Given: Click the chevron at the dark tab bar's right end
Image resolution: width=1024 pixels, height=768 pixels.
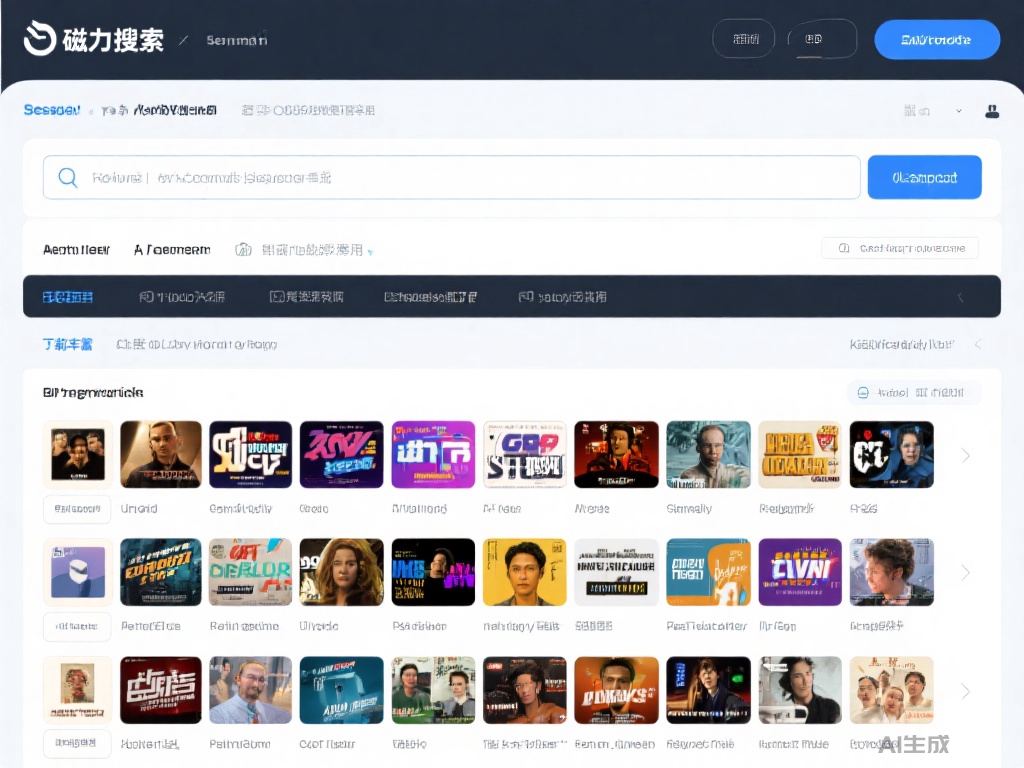Looking at the screenshot, I should tap(961, 297).
